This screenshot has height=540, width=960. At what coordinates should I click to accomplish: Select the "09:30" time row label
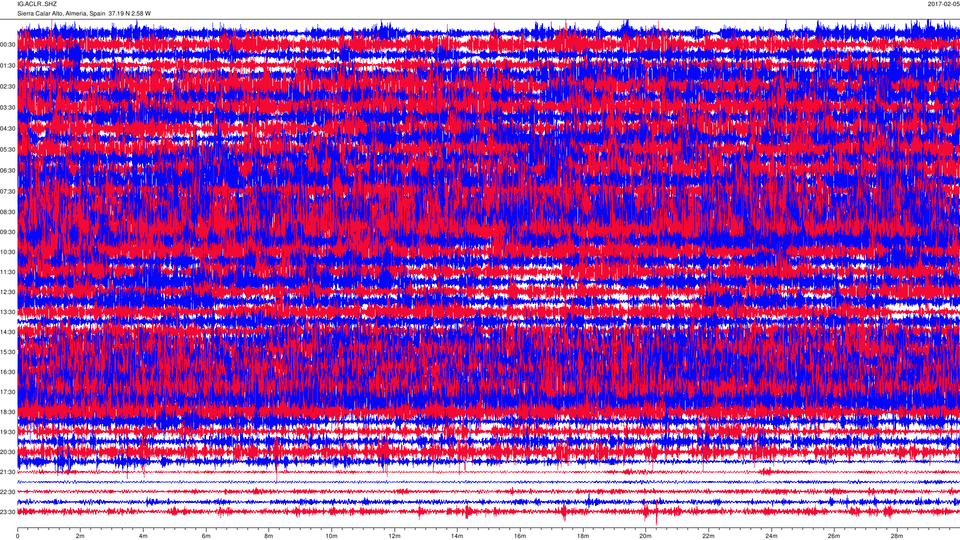pyautogui.click(x=8, y=233)
